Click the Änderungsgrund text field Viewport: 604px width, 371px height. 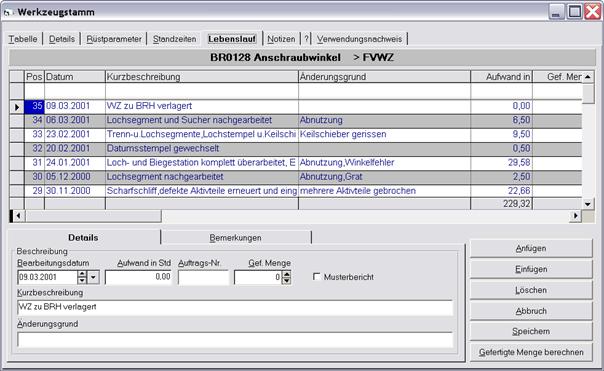tap(235, 339)
